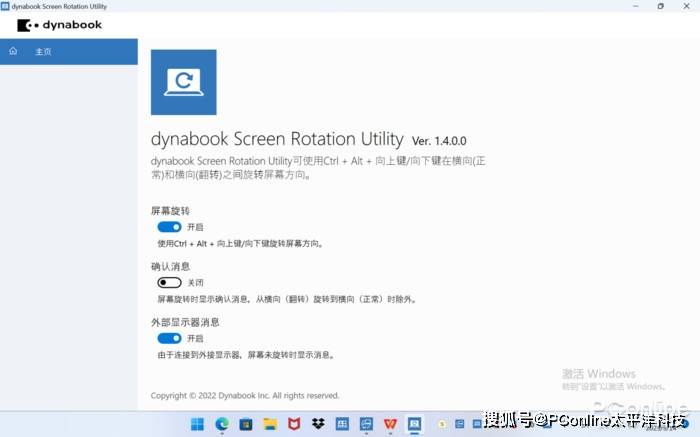Click the dynabook Screen Rotation Utility heading

(277, 139)
